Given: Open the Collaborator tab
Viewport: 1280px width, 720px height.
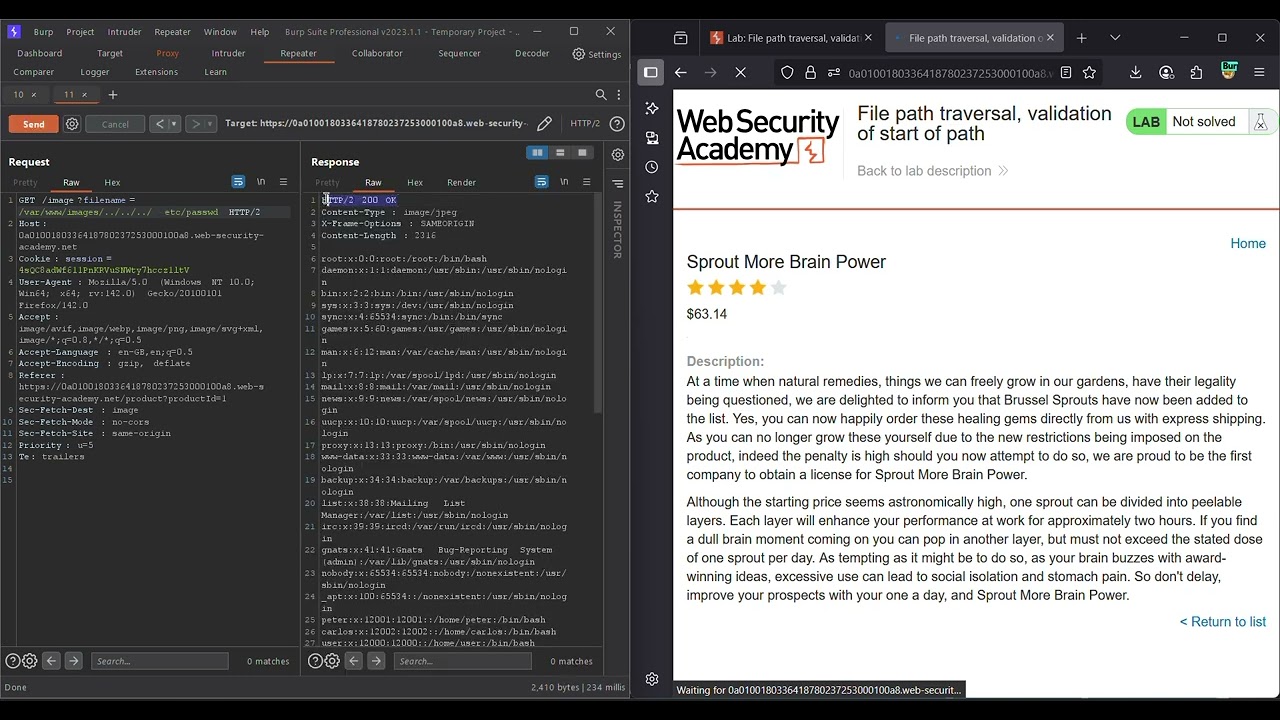Looking at the screenshot, I should [377, 53].
